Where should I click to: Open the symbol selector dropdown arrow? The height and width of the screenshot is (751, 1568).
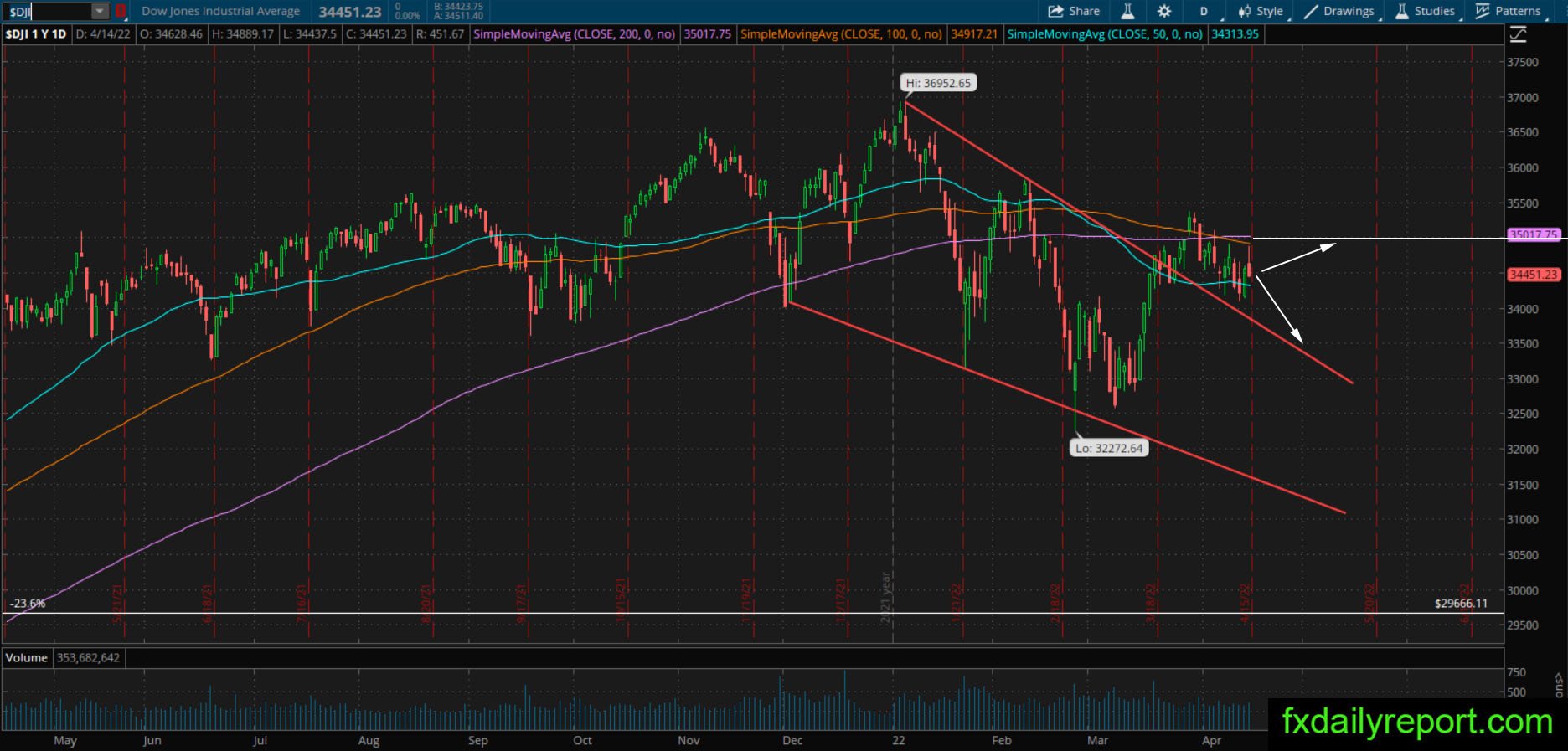coord(100,12)
